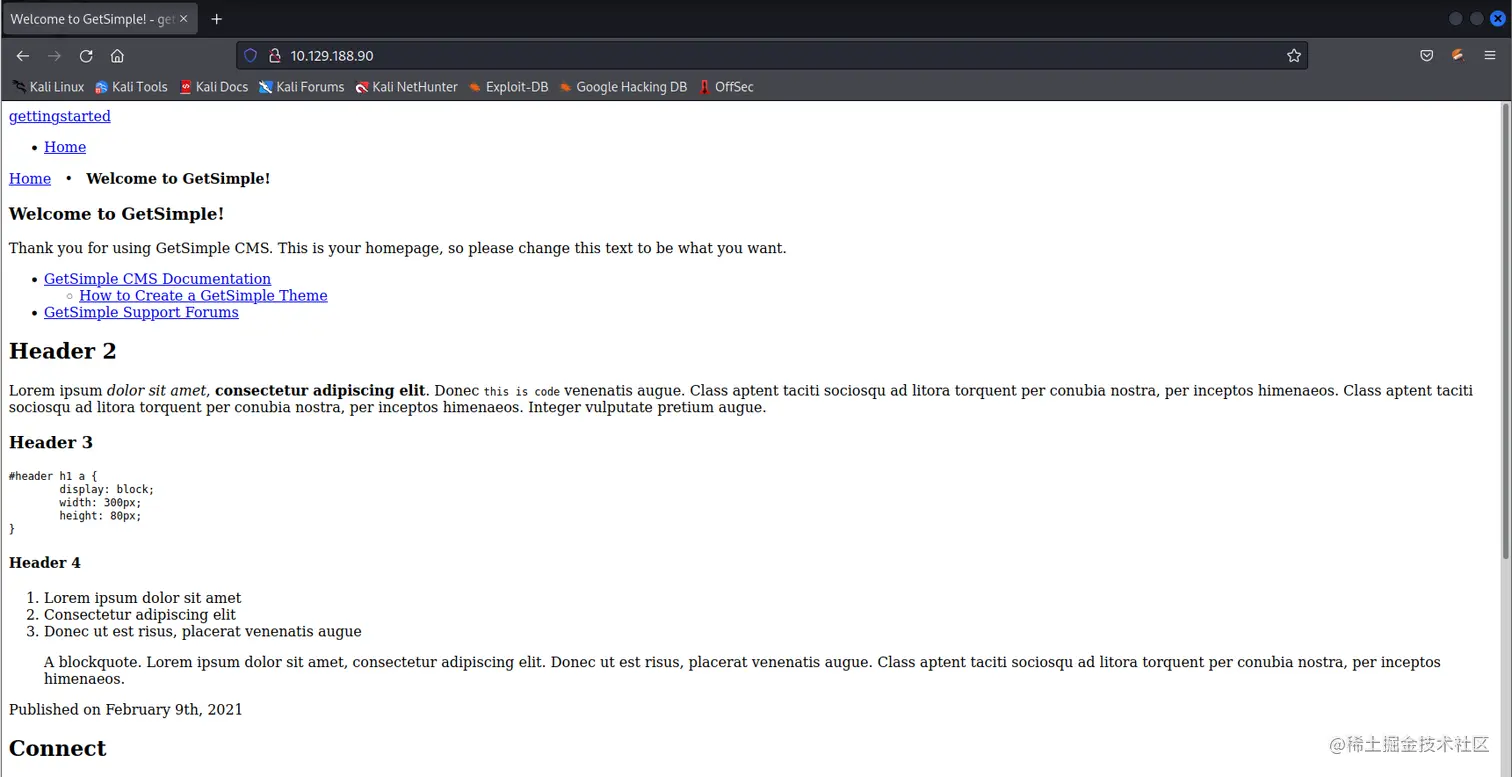Click the forward navigation arrow
This screenshot has height=777, width=1512.
click(54, 56)
